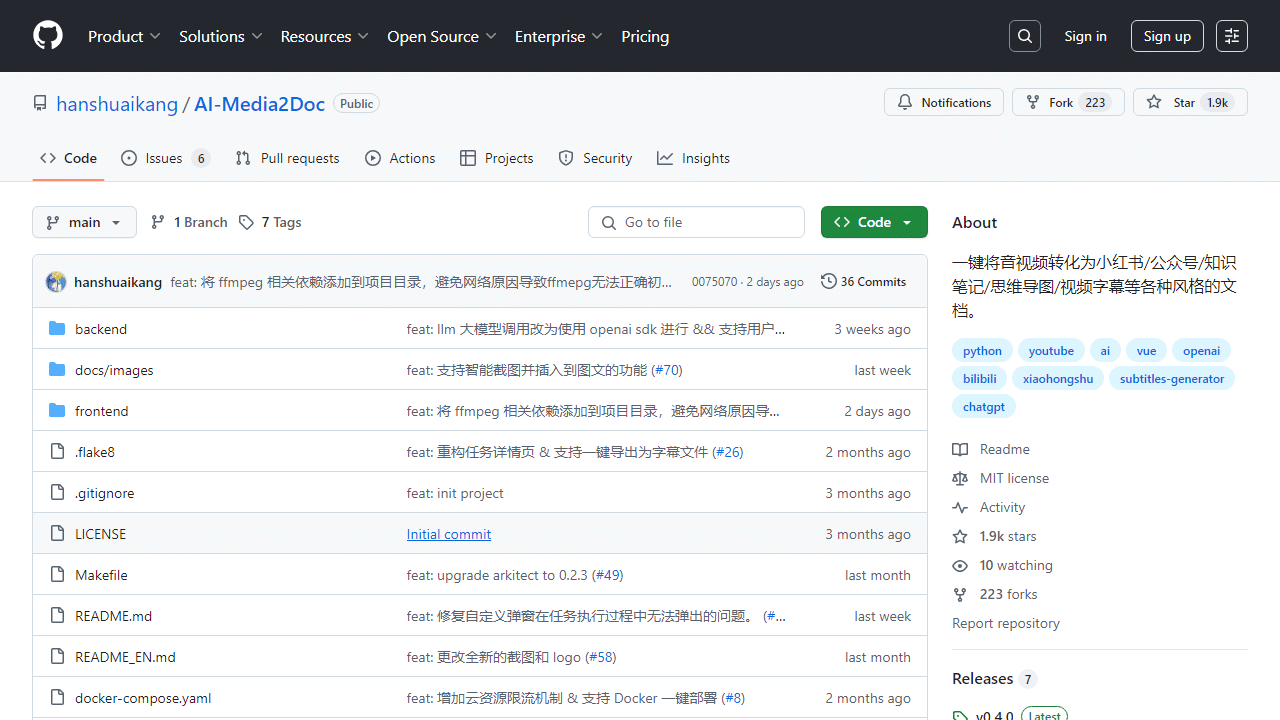1280x720 pixels.
Task: Open the hanshuaikang owner link in title
Action: [x=117, y=103]
